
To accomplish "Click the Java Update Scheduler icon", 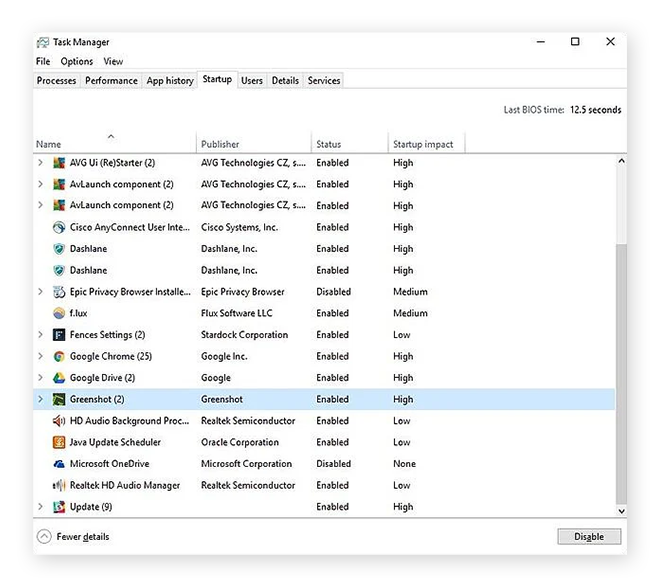I will click(59, 442).
